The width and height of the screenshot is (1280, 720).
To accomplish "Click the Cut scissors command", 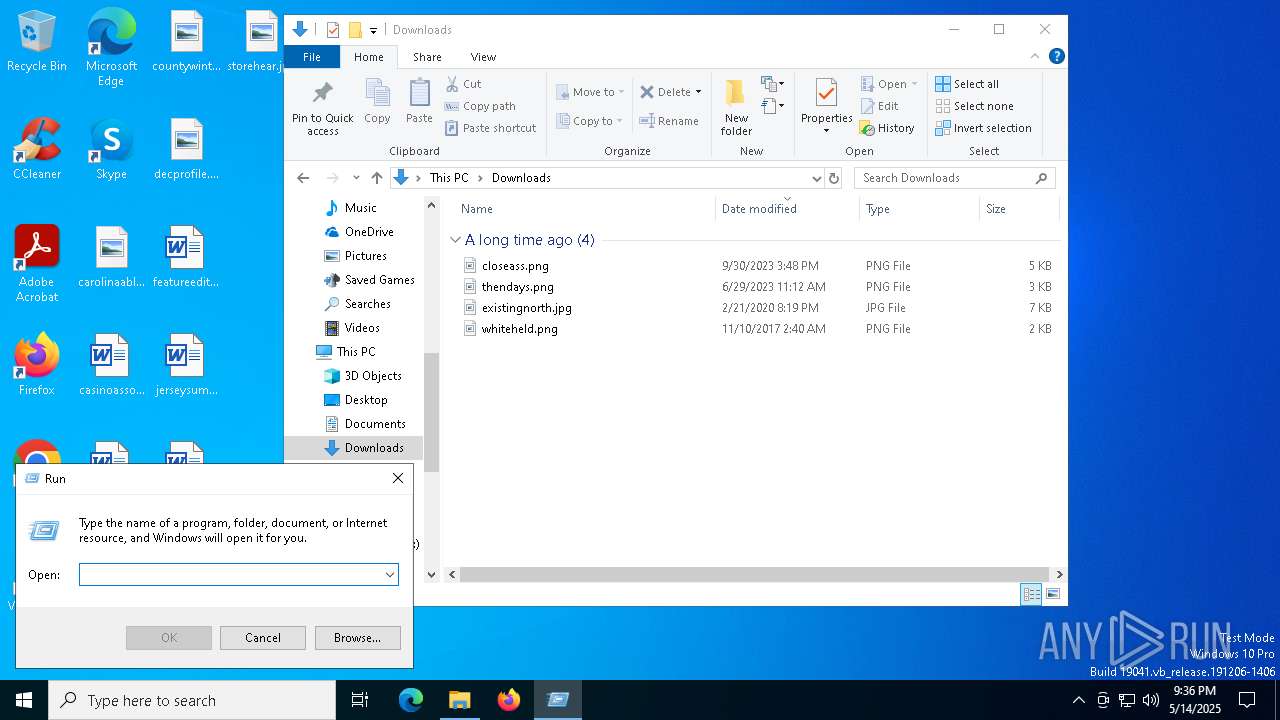I will pos(464,84).
